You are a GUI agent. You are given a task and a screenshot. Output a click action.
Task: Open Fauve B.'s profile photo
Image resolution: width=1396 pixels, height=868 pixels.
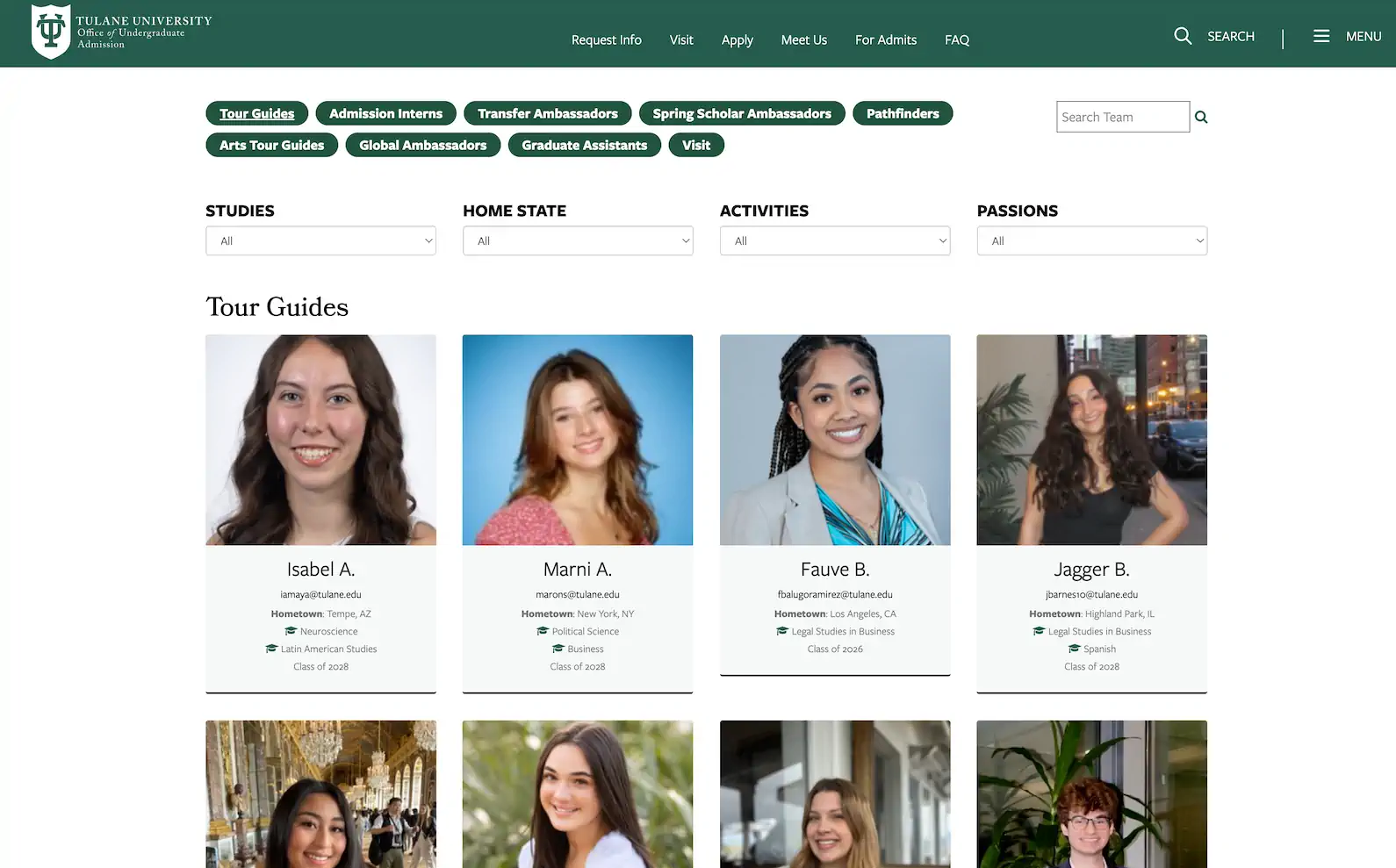coord(834,440)
